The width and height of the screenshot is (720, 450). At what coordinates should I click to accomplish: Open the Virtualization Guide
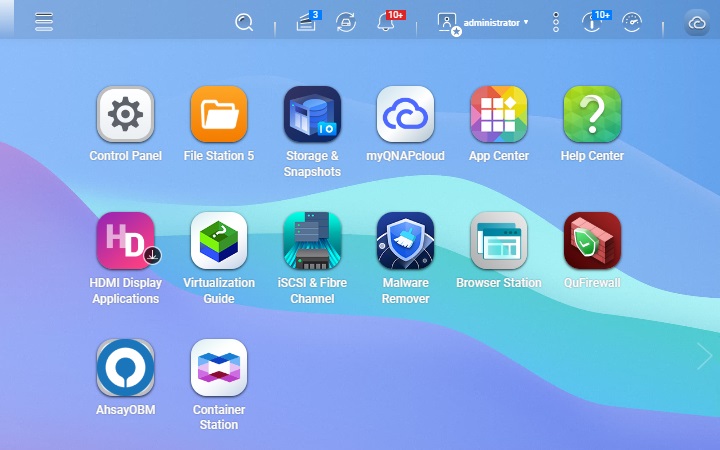(x=218, y=241)
